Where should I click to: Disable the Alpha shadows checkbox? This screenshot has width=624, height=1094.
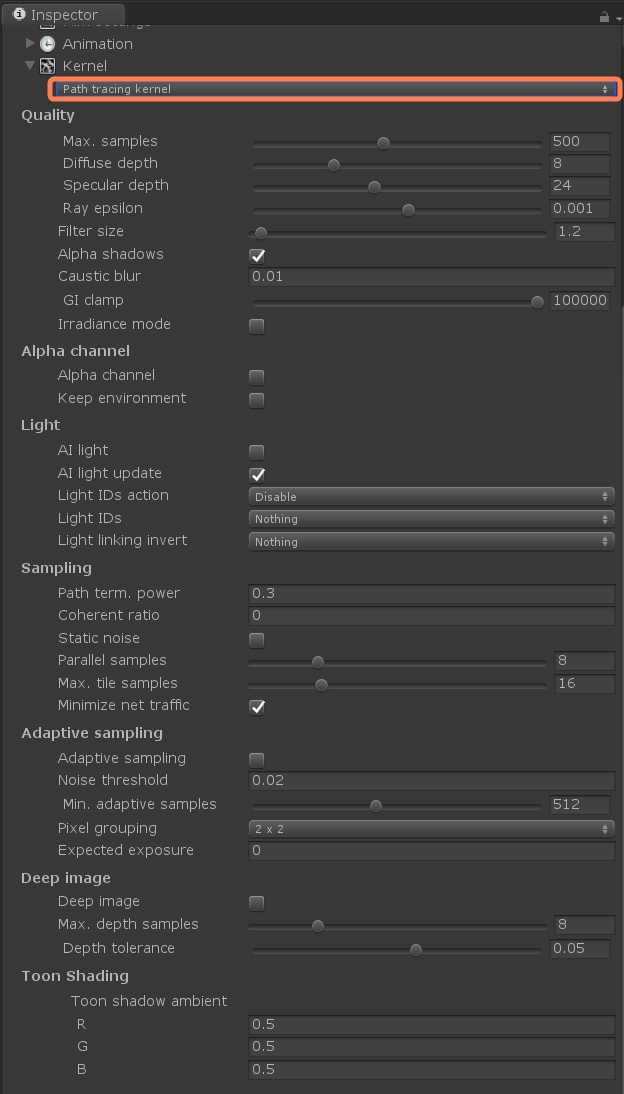tap(257, 255)
